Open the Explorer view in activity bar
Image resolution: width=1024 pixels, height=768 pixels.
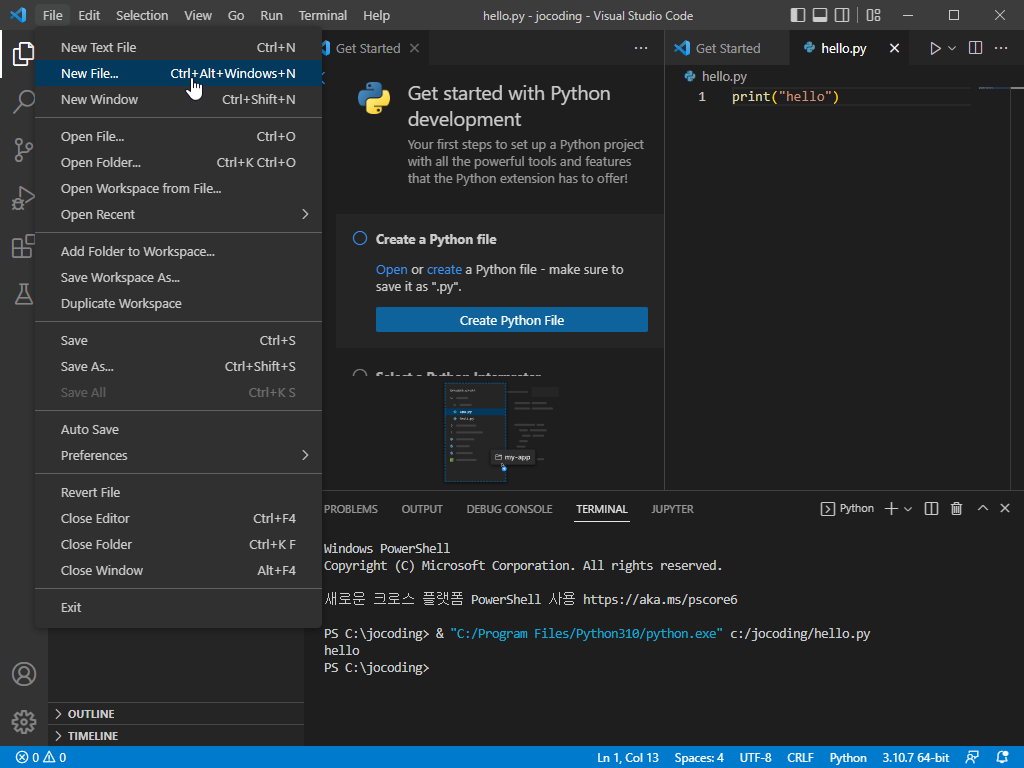click(24, 54)
